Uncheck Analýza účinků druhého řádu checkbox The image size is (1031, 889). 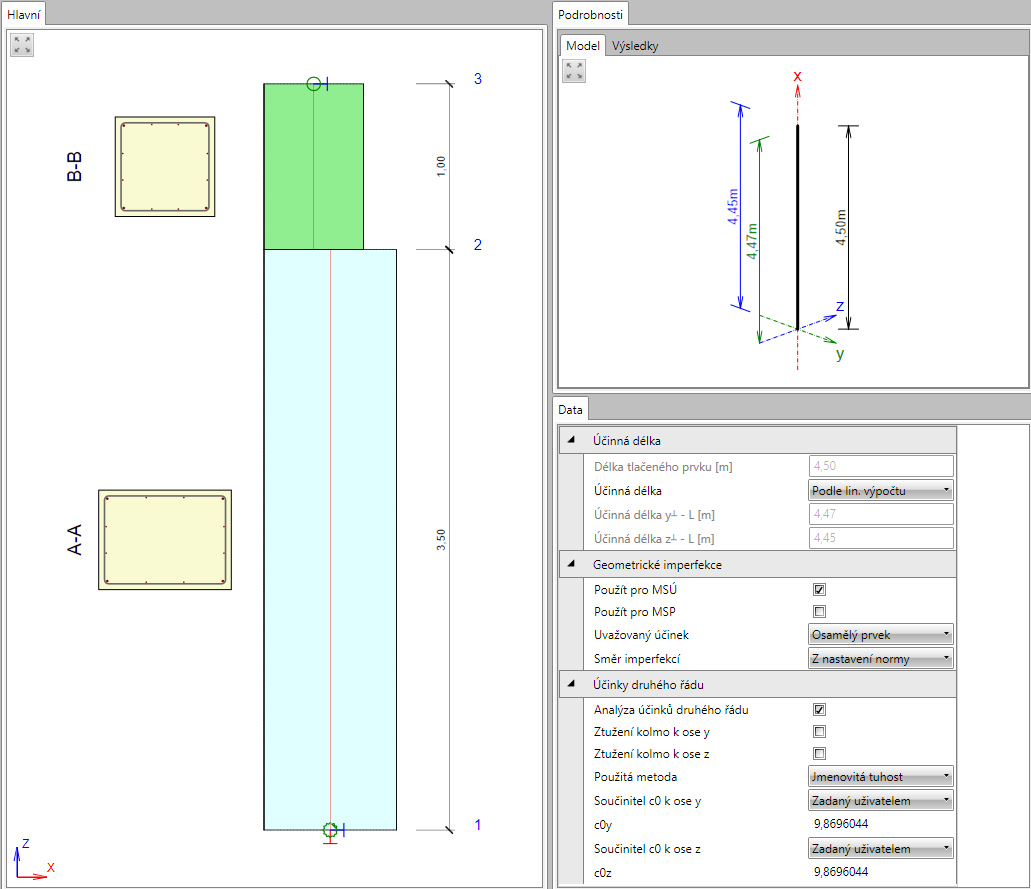tap(819, 709)
